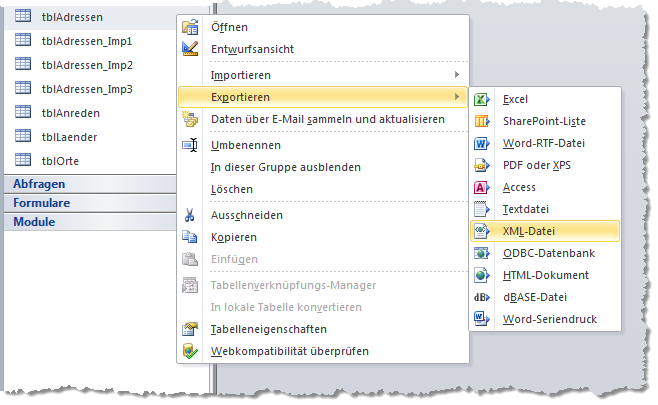The image size is (658, 405).
Task: Click the PDF oder XPS icon
Action: [481, 165]
